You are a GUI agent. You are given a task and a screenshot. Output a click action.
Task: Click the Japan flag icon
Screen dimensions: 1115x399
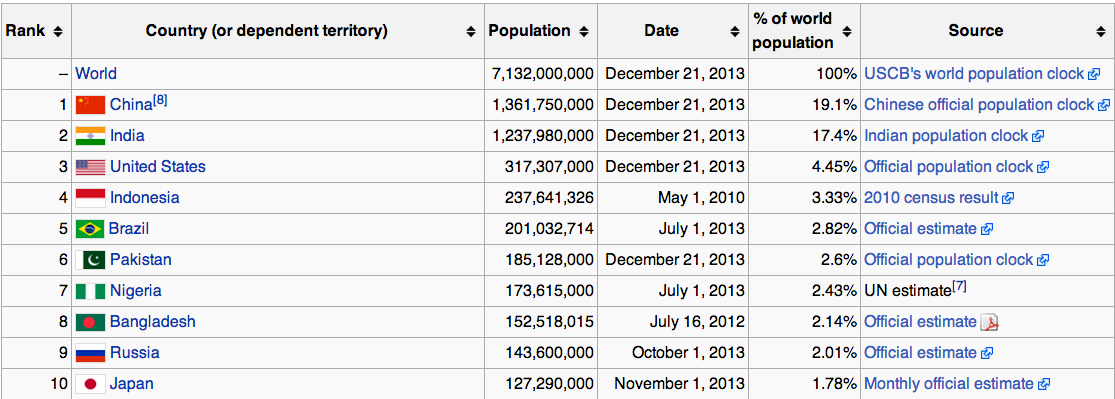[x=90, y=384]
